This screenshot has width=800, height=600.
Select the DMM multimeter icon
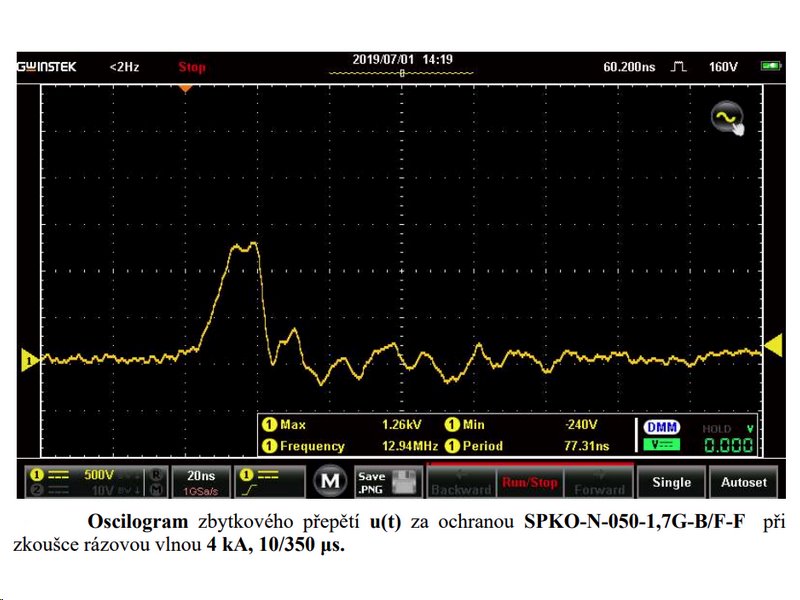(660, 427)
